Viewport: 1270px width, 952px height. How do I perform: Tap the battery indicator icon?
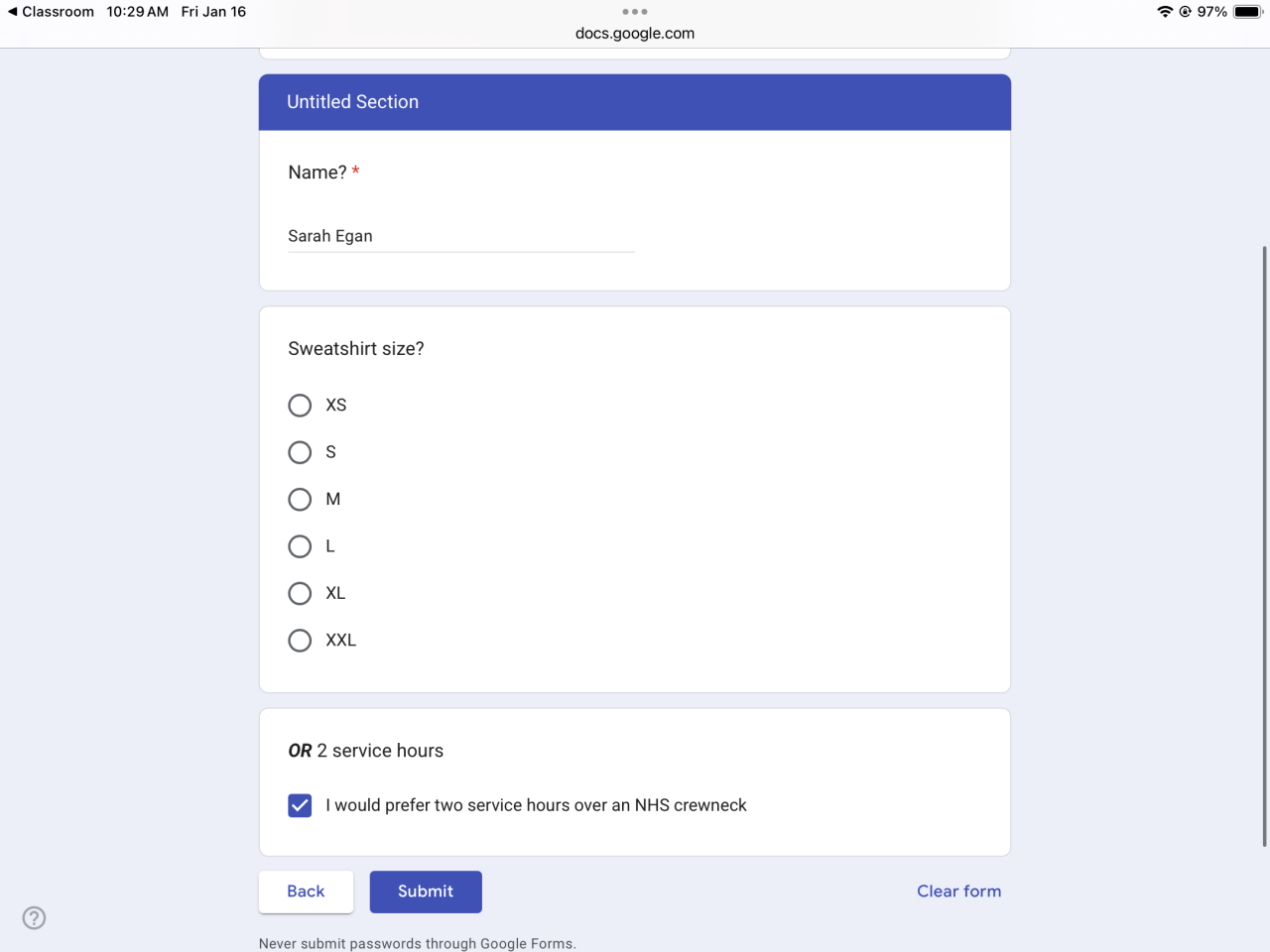click(1247, 12)
